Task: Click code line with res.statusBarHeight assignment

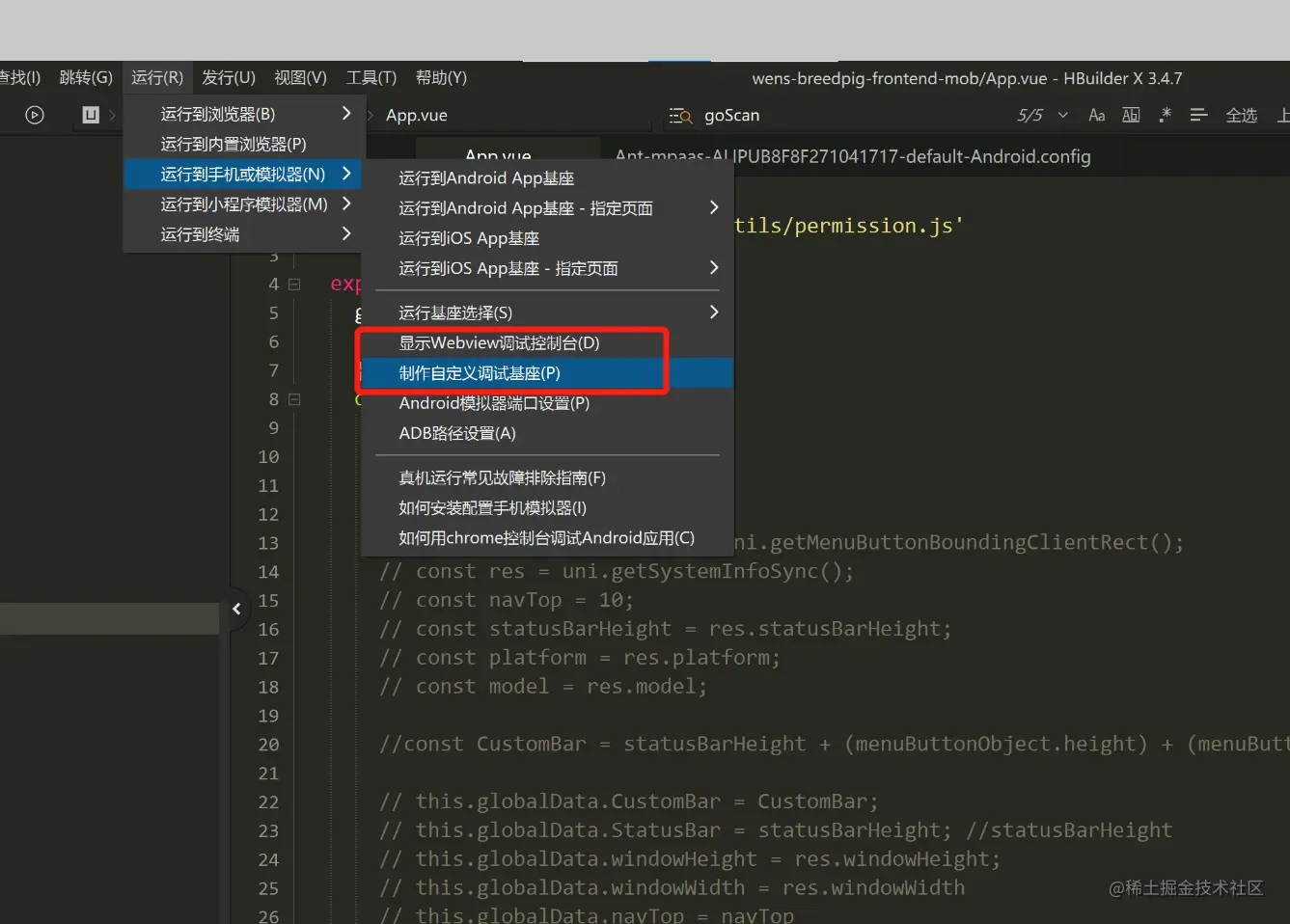Action: (x=666, y=629)
